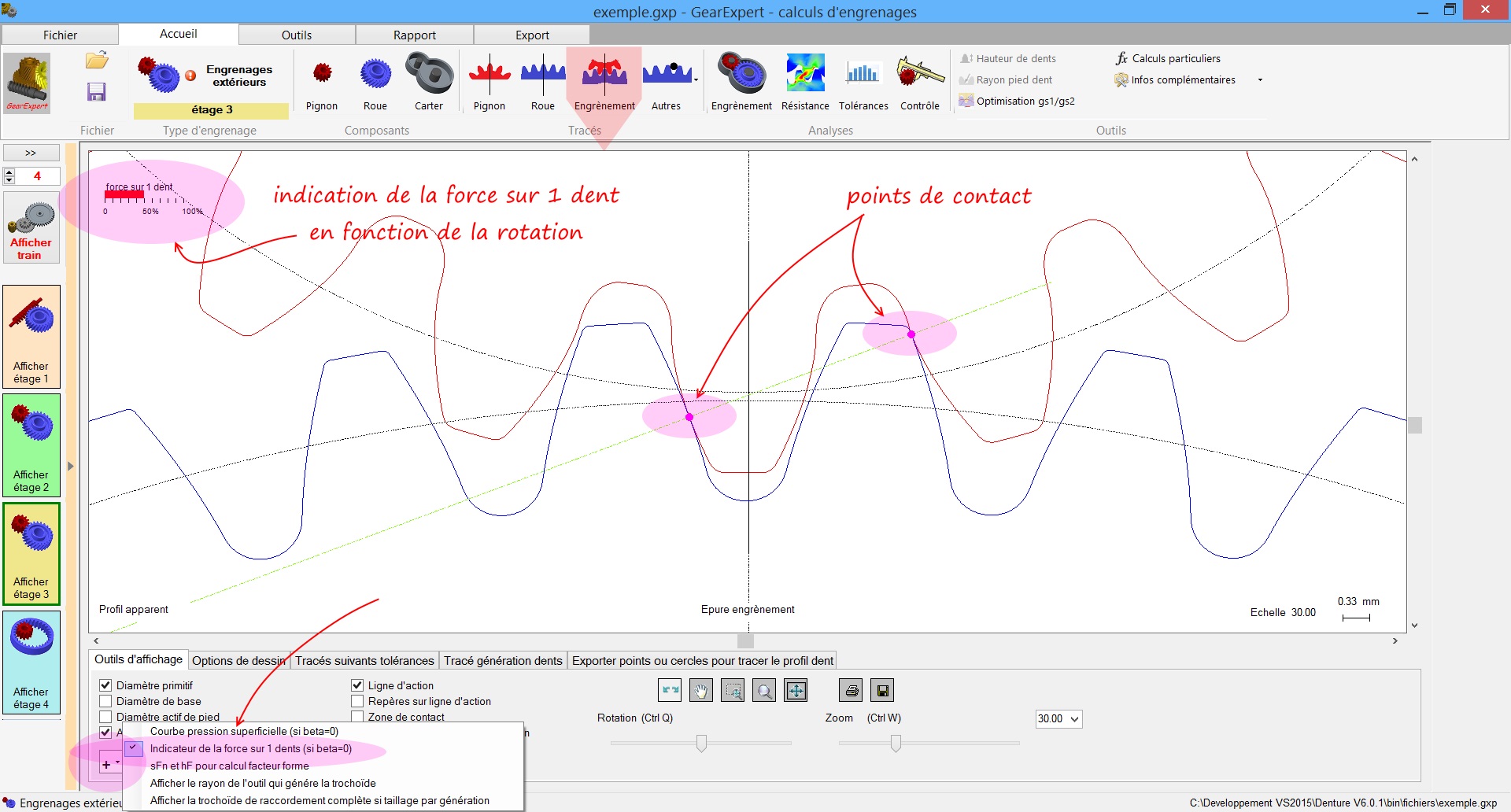Select Engrènement trace view

[604, 83]
